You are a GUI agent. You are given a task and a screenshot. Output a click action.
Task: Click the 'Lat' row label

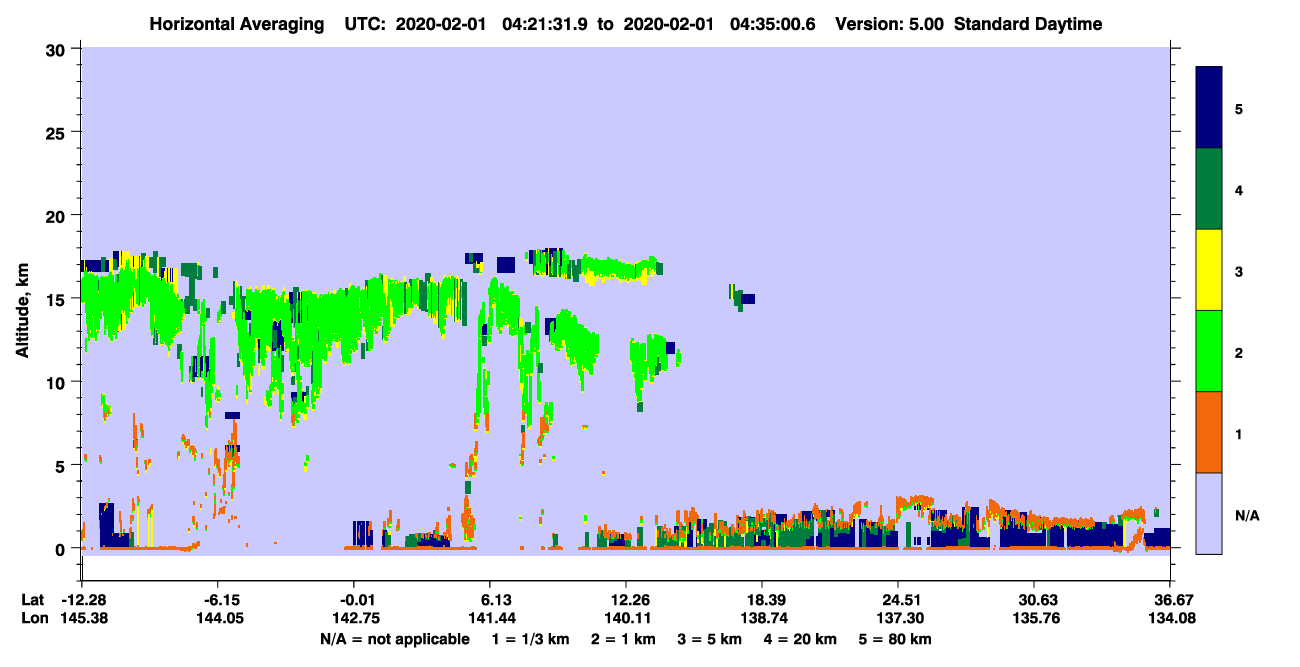coord(32,600)
